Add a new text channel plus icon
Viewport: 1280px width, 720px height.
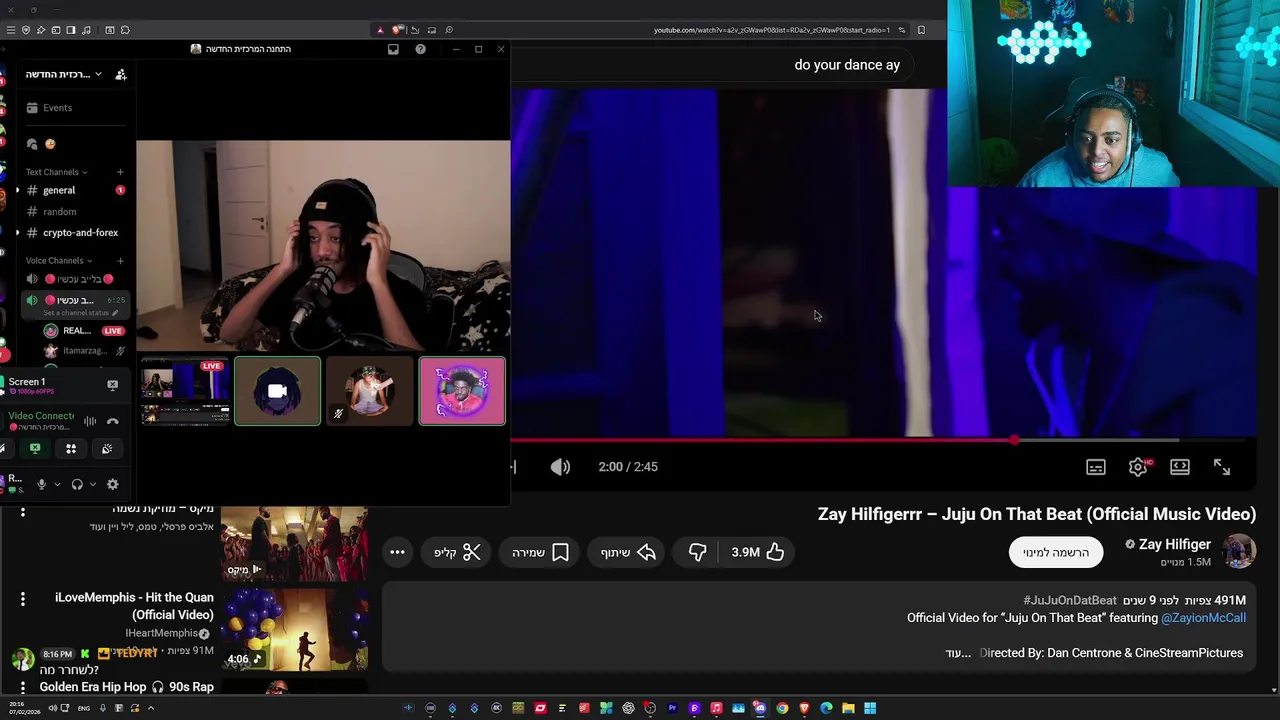pos(120,172)
